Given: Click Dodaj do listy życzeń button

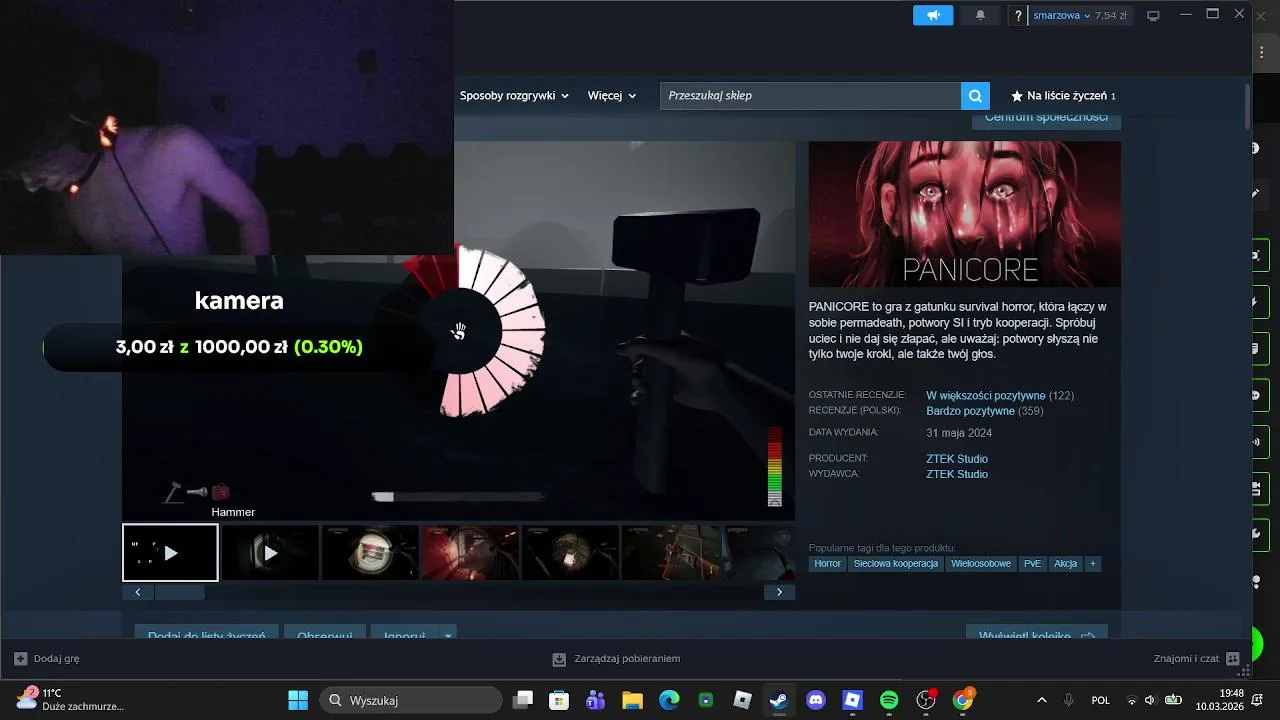Looking at the screenshot, I should click(x=207, y=634).
